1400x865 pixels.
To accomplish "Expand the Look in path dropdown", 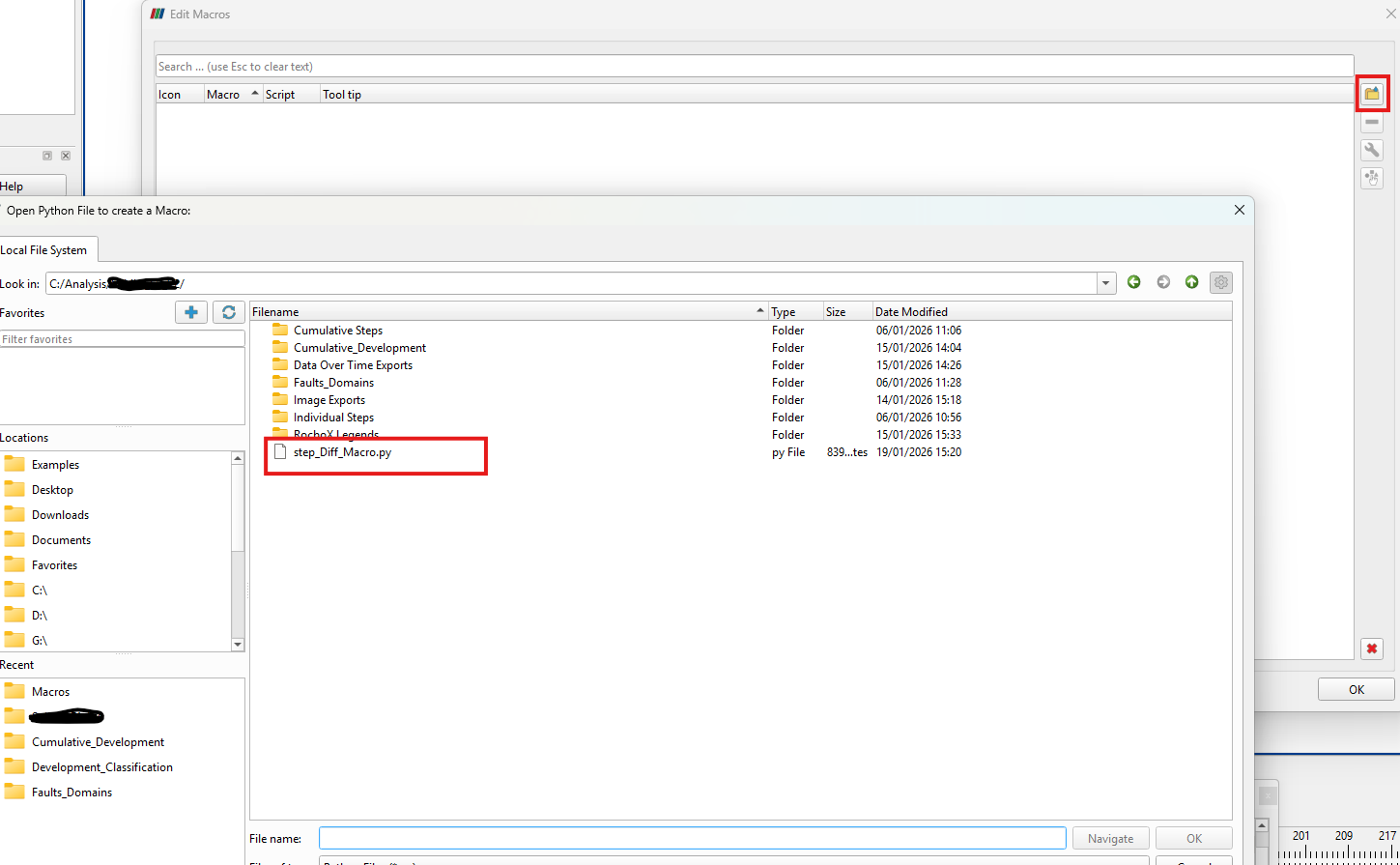I will coord(1106,283).
